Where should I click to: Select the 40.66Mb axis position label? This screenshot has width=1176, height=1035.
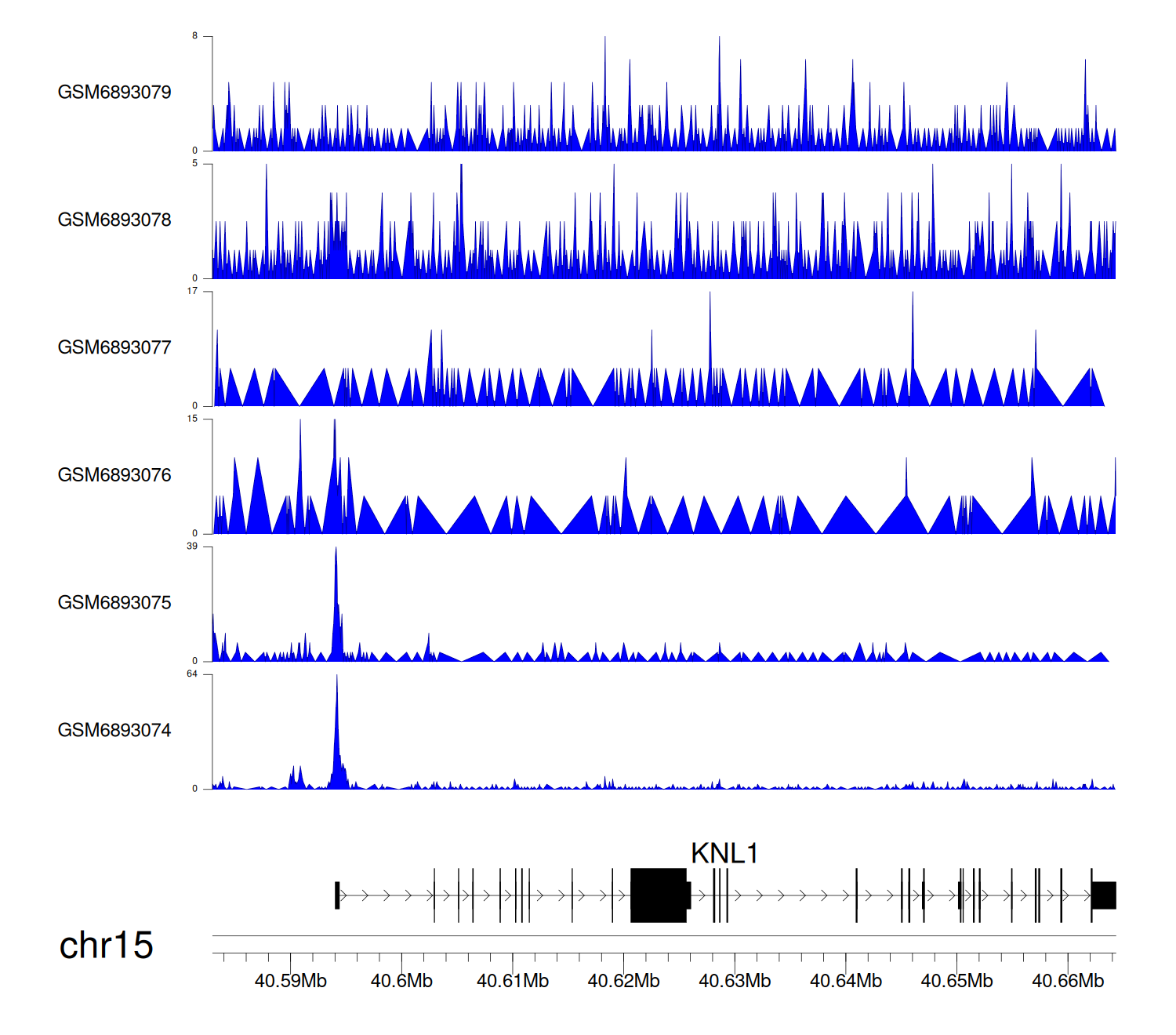click(1067, 981)
